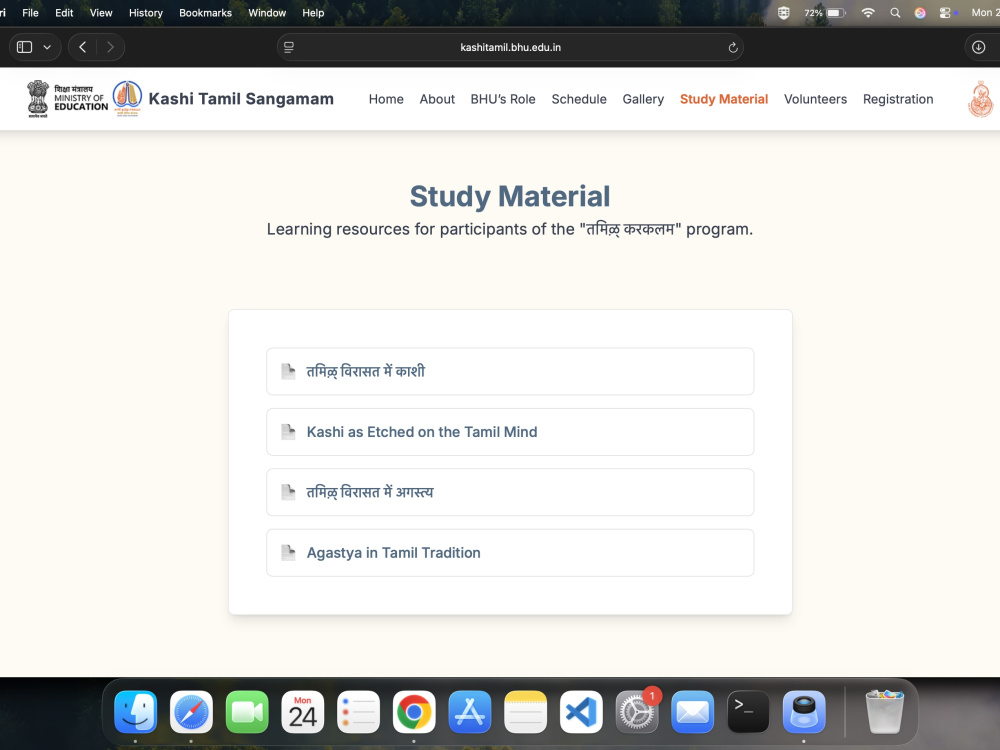Click the Kashi Tamil Sangamam emblem logo
1000x750 pixels.
(x=128, y=99)
